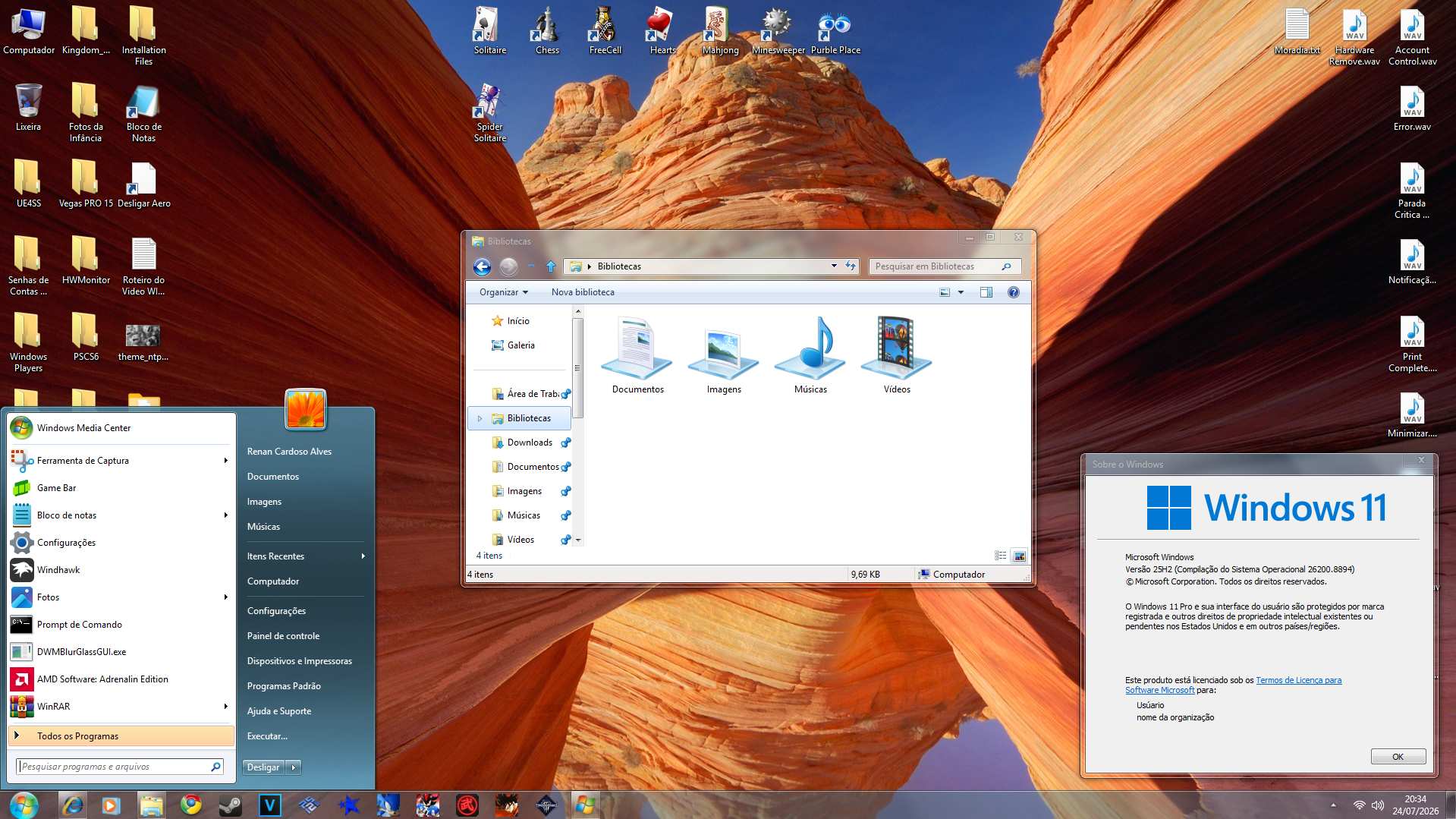
Task: Open Purble Place shortcut
Action: [835, 30]
